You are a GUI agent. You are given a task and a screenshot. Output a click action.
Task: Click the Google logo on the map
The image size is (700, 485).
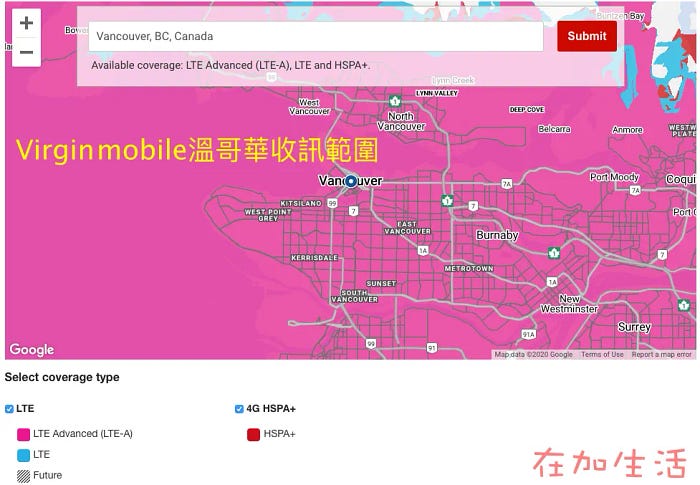tap(32, 349)
